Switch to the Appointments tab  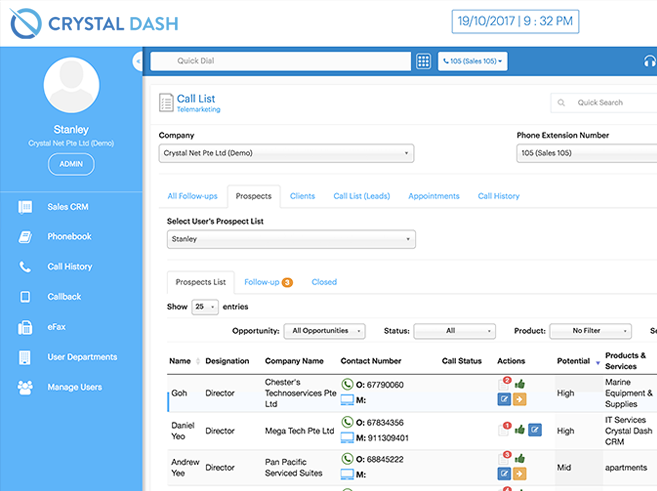(433, 196)
